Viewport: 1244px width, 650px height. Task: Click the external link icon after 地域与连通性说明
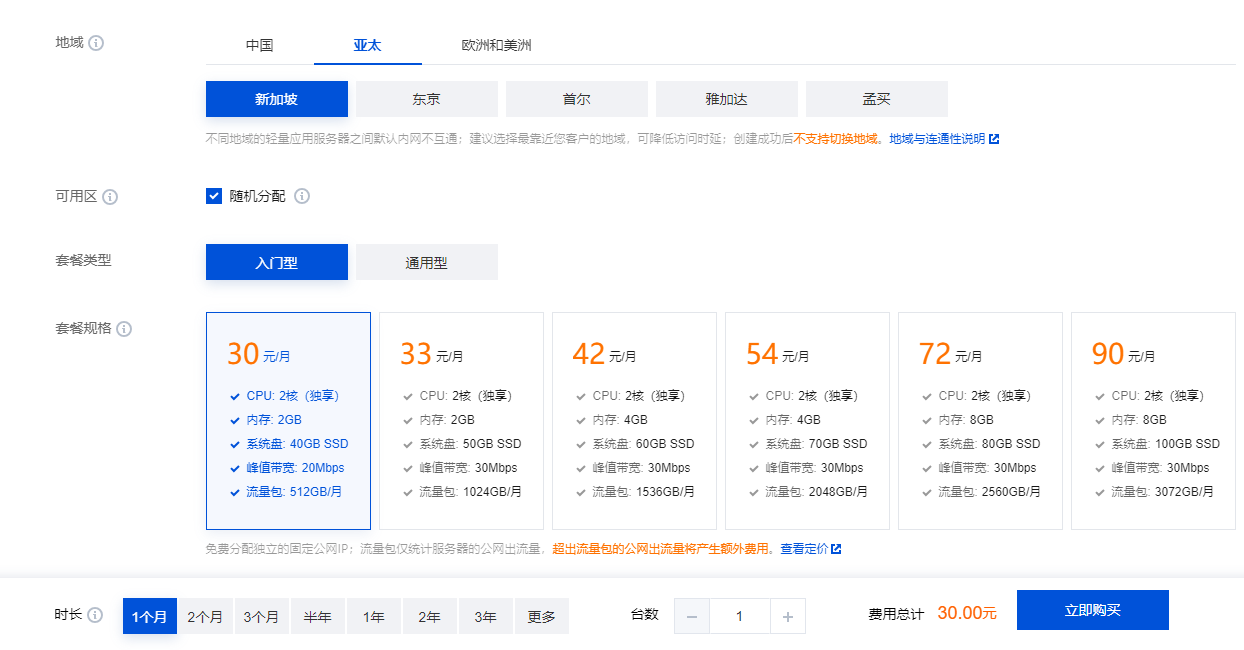994,139
